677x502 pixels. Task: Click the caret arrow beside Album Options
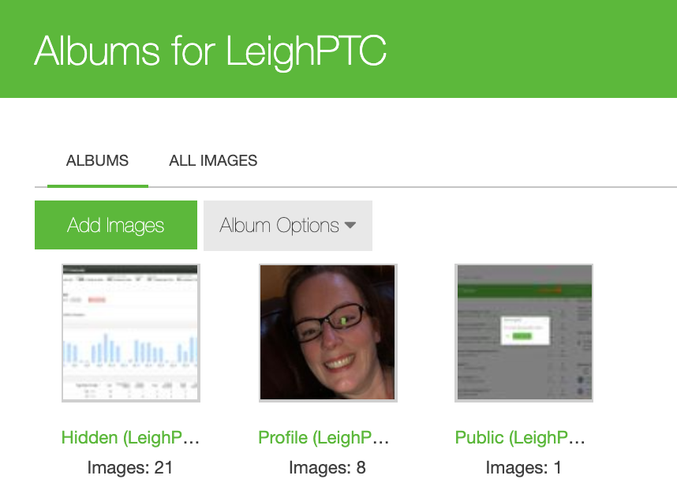tap(350, 226)
